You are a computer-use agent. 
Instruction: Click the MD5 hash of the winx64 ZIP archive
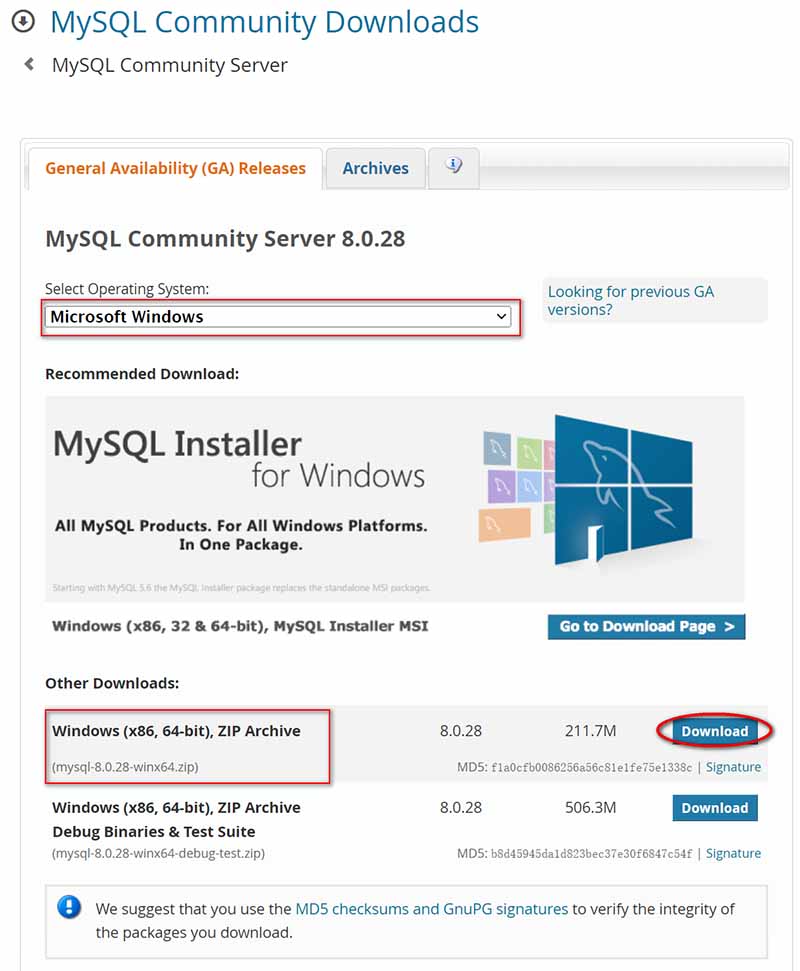coord(591,767)
